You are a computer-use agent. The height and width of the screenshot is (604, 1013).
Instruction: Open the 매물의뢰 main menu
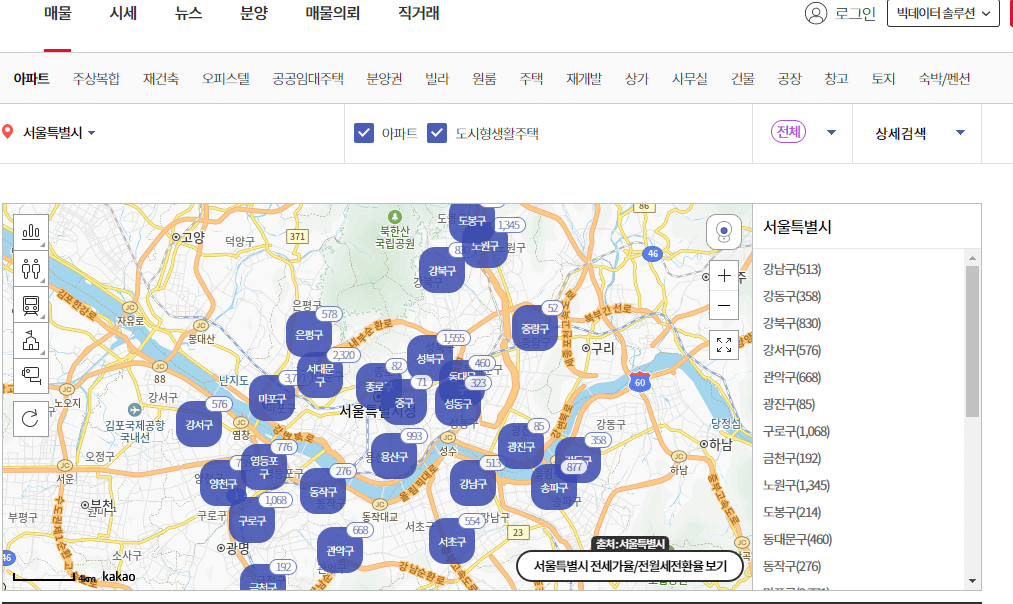(x=333, y=13)
